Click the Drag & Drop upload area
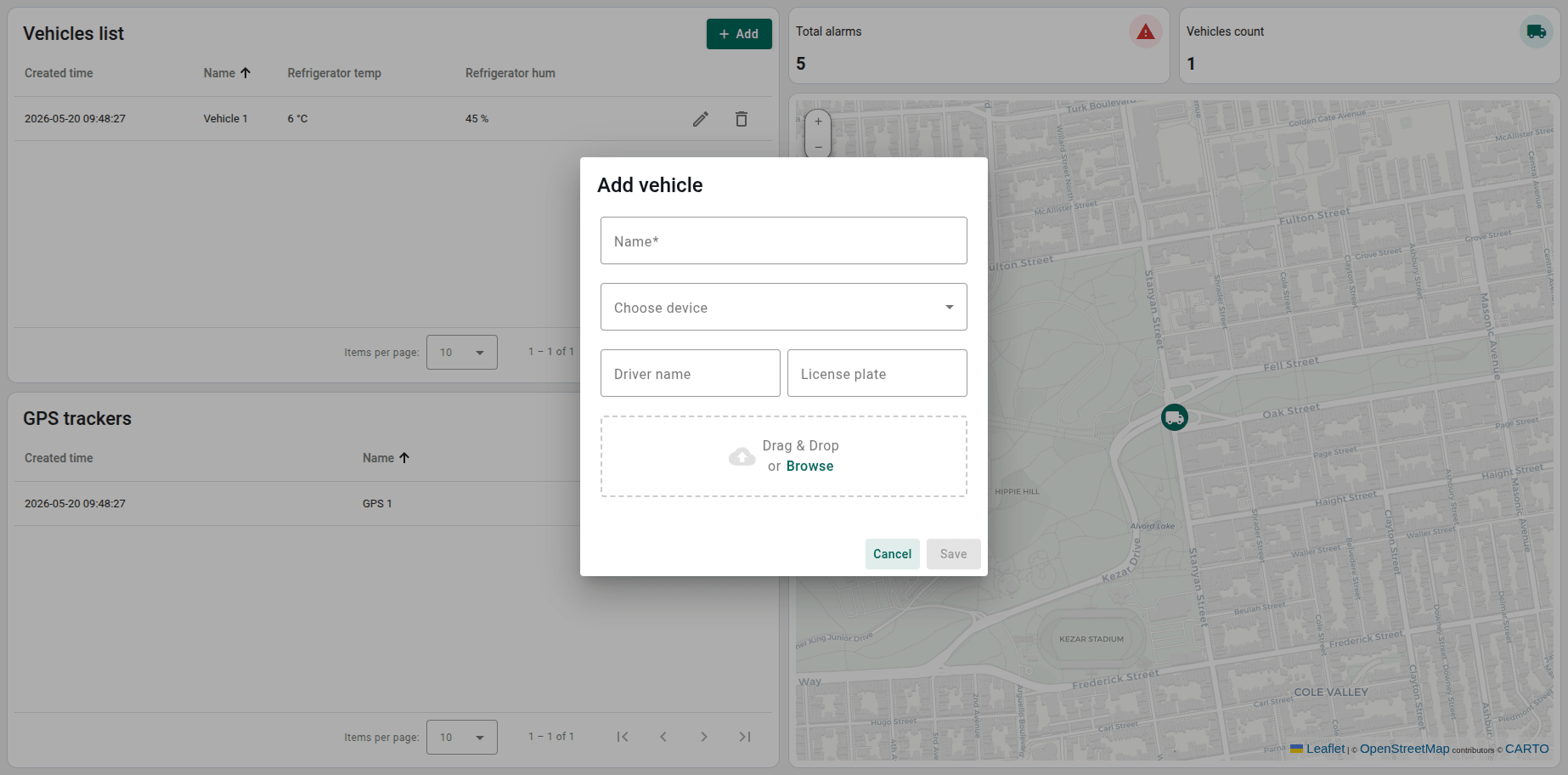 point(784,456)
